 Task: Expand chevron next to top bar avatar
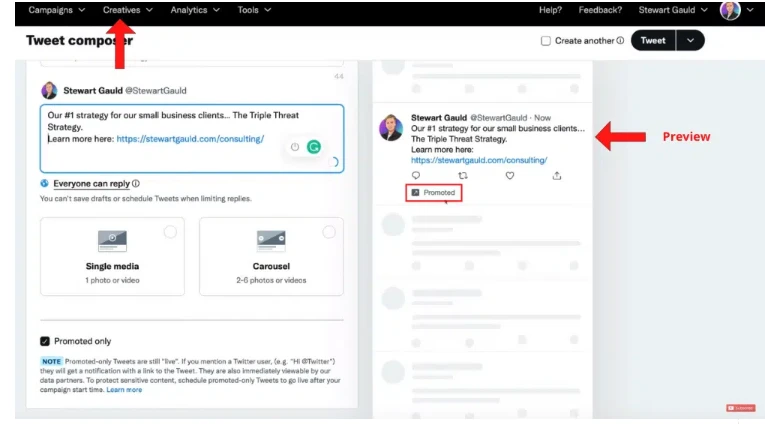click(x=750, y=10)
